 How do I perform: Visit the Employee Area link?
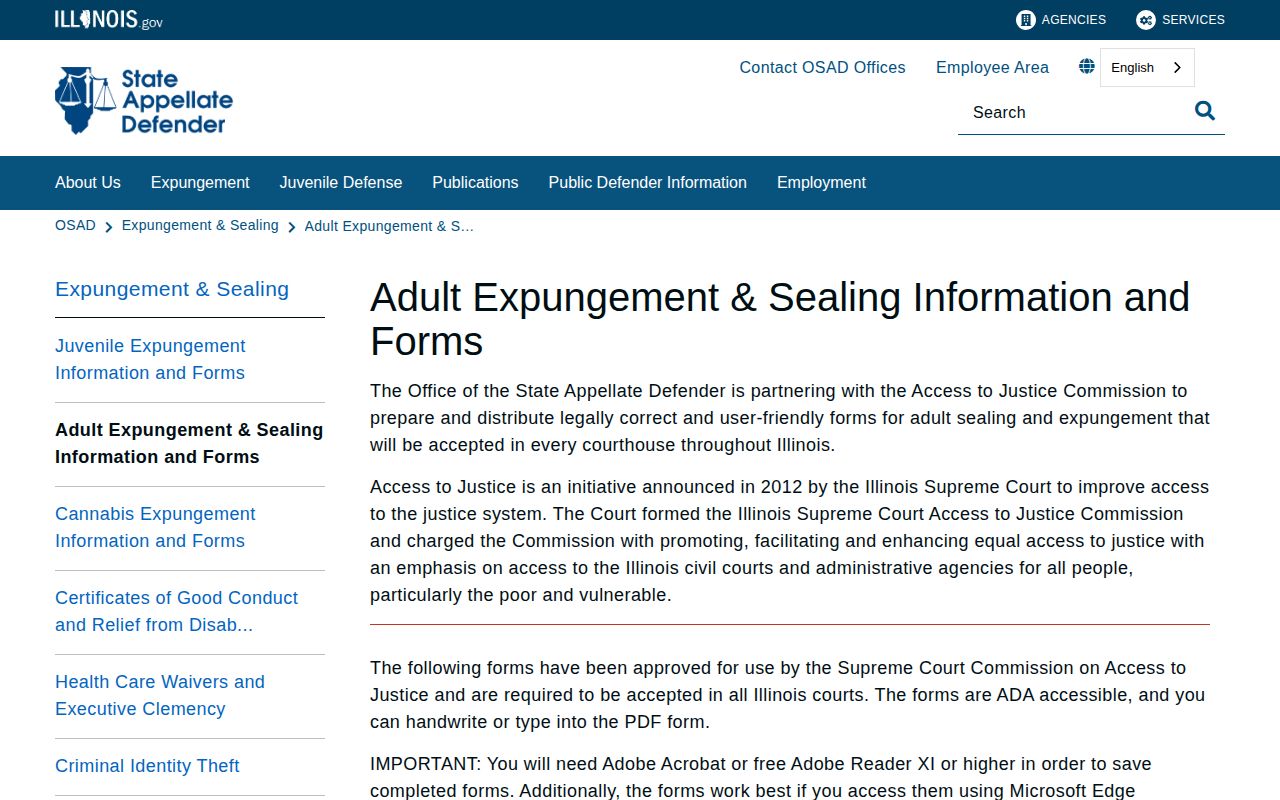coord(992,67)
